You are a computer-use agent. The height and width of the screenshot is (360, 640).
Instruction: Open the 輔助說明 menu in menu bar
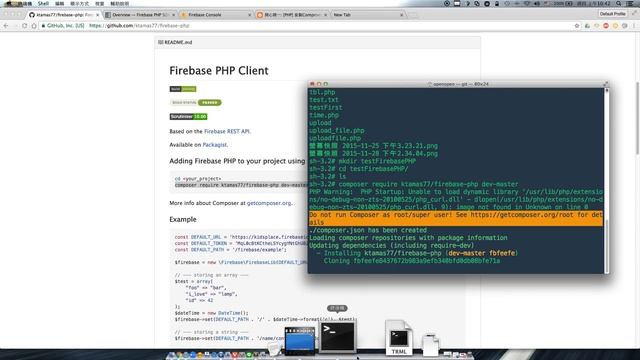[120, 4]
